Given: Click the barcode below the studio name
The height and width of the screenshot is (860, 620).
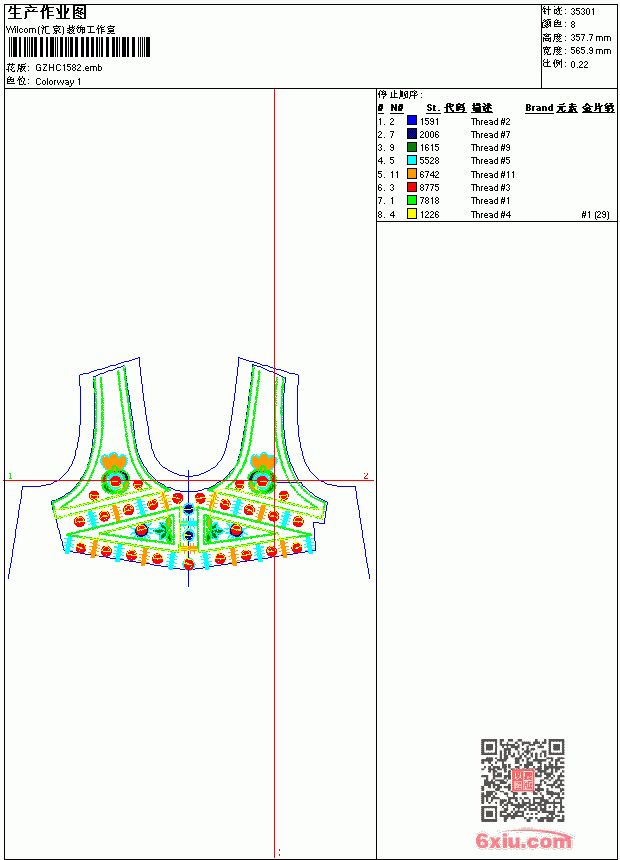Looking at the screenshot, I should 78,48.
